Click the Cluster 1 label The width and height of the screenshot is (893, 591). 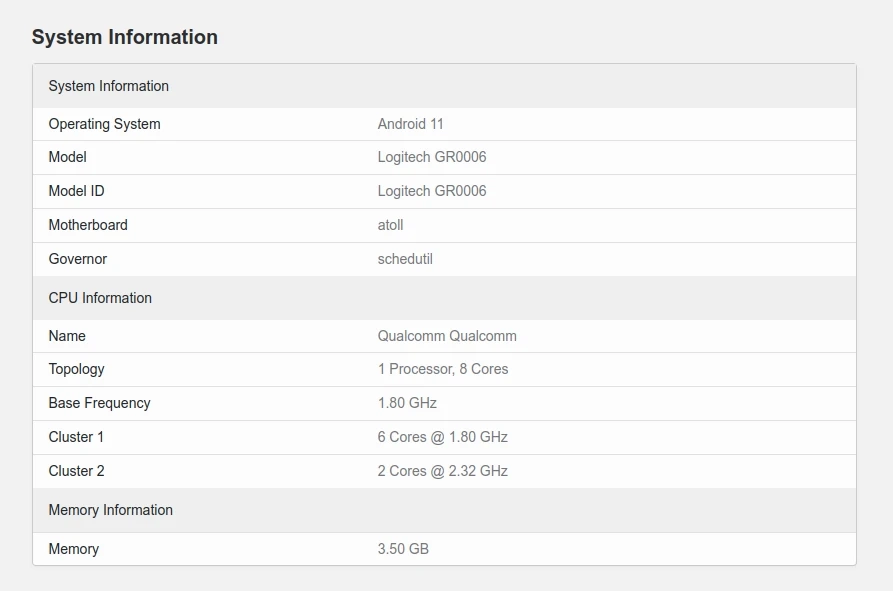pos(76,437)
